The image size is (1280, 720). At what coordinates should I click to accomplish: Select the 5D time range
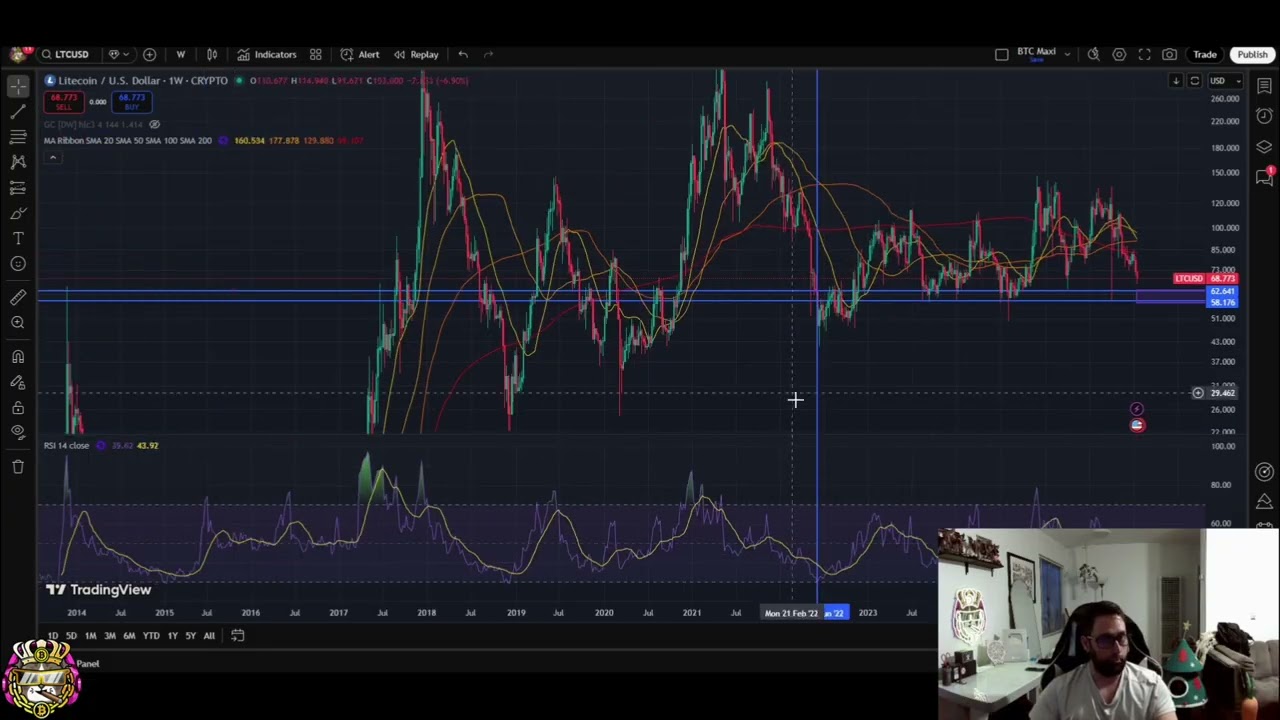click(71, 636)
